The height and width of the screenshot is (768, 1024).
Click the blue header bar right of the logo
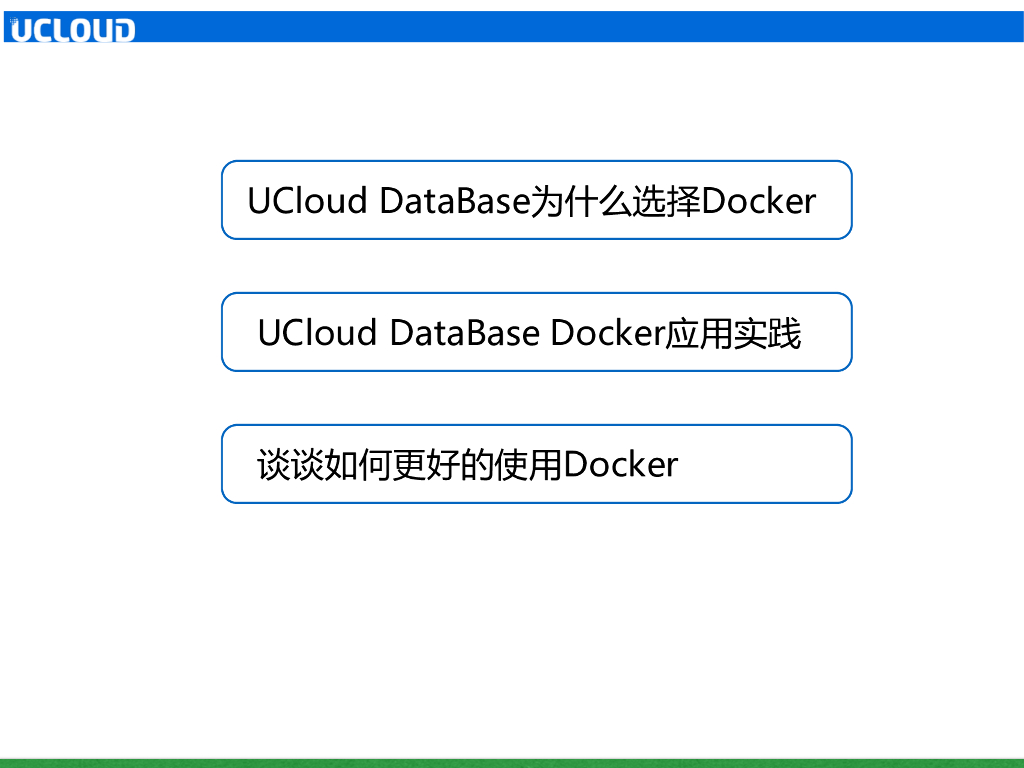click(580, 27)
